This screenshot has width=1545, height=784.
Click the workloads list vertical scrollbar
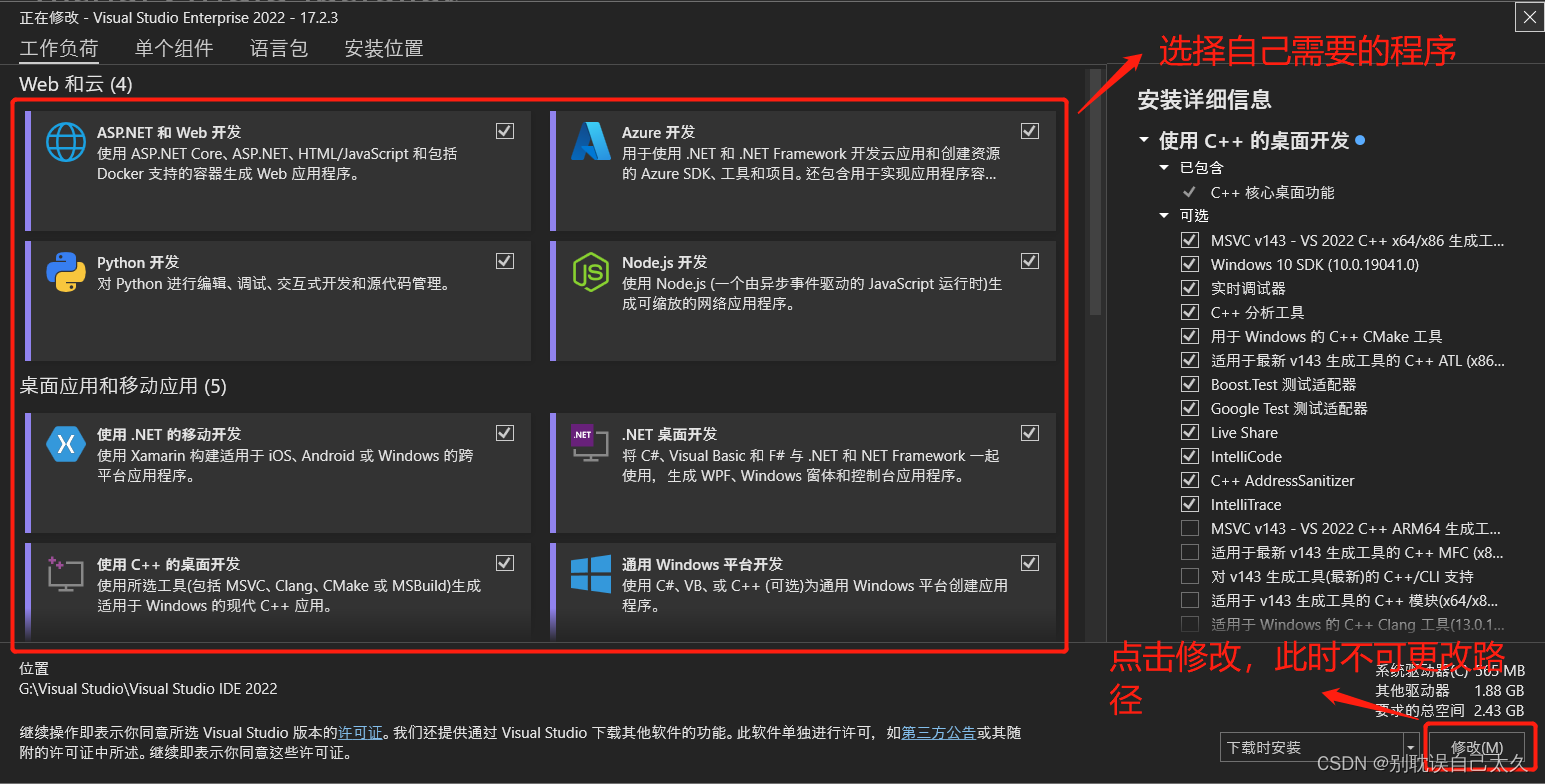click(1094, 192)
